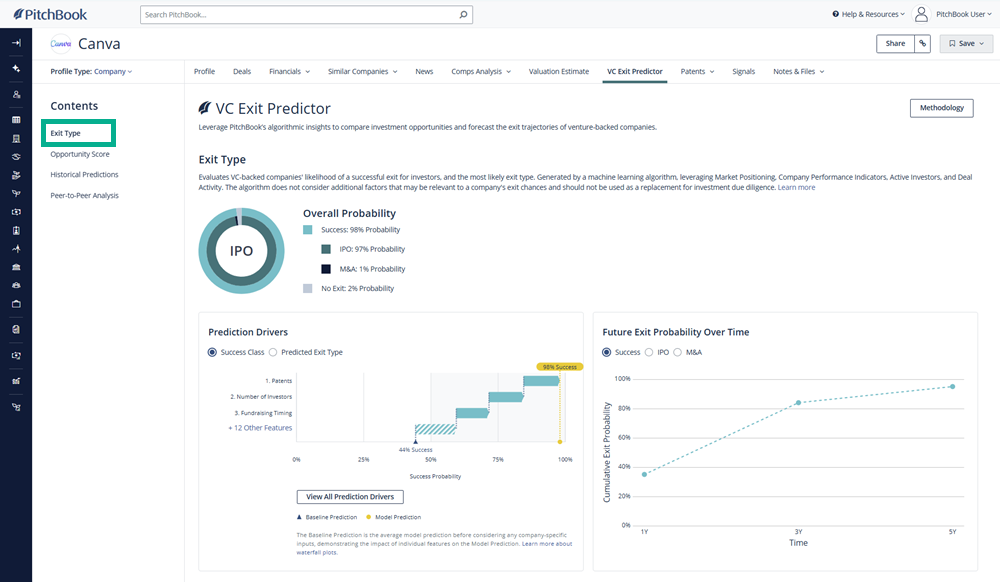1001x582 pixels.
Task: Click the IPO 97% legend color swatch
Action: point(326,250)
